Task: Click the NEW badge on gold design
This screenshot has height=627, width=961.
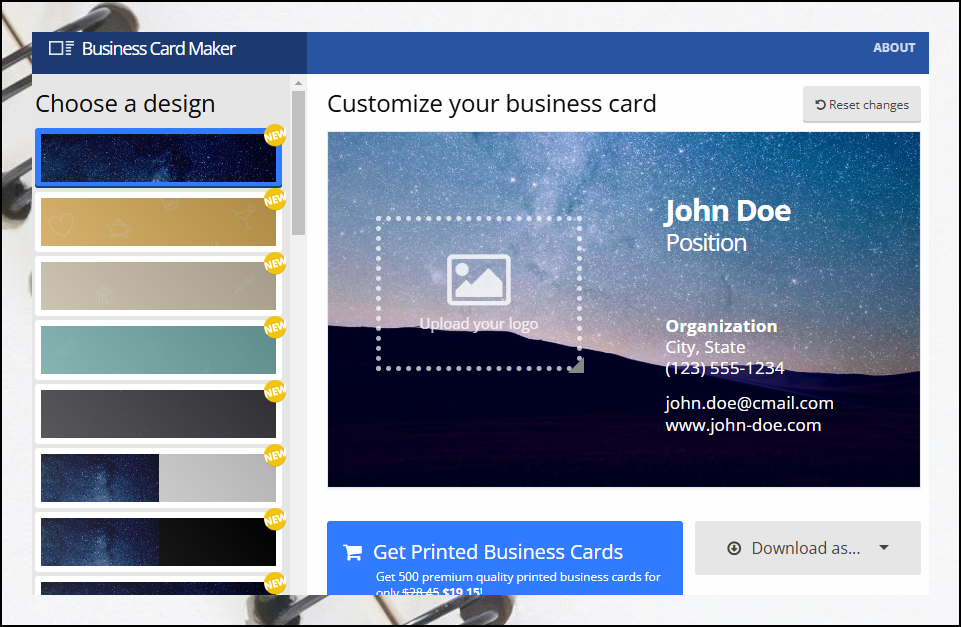Action: point(275,199)
